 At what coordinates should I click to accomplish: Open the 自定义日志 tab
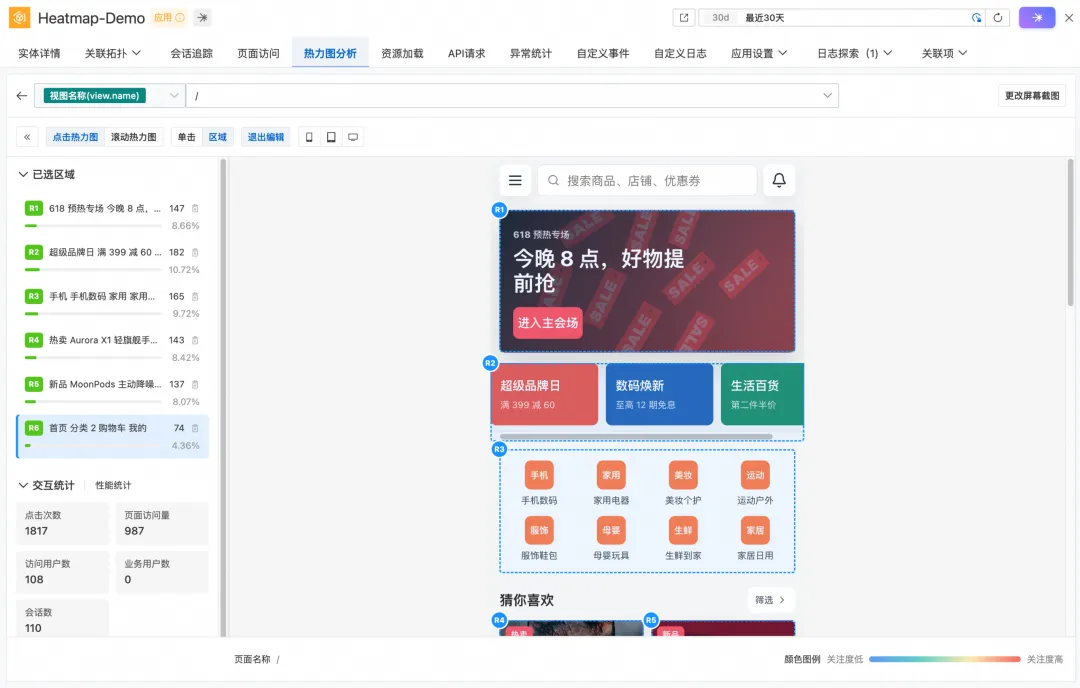click(680, 53)
